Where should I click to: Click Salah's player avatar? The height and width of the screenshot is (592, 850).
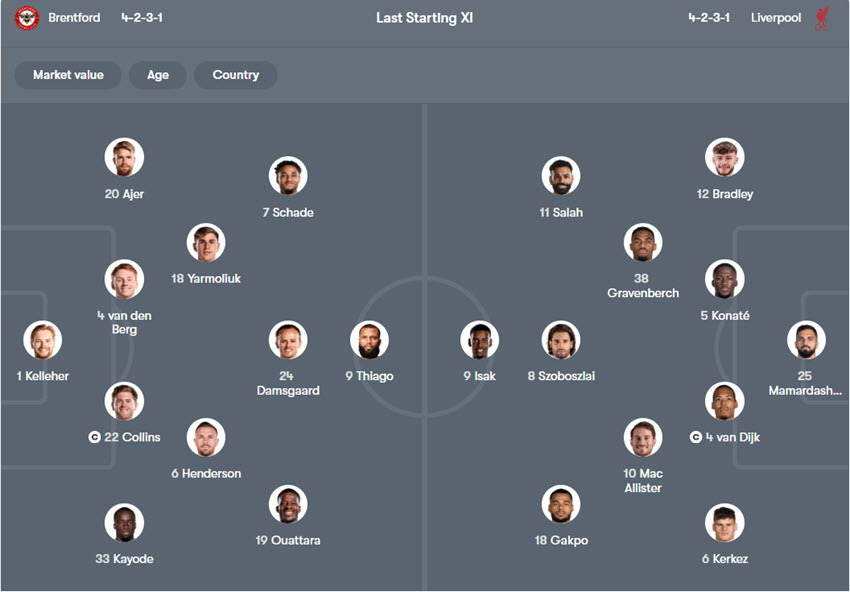pos(561,176)
